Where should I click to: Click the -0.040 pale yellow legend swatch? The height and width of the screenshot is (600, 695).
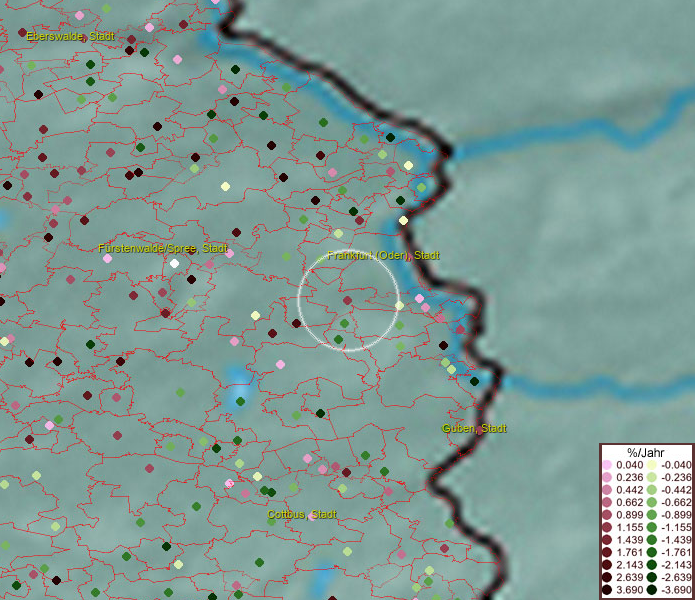(x=652, y=465)
